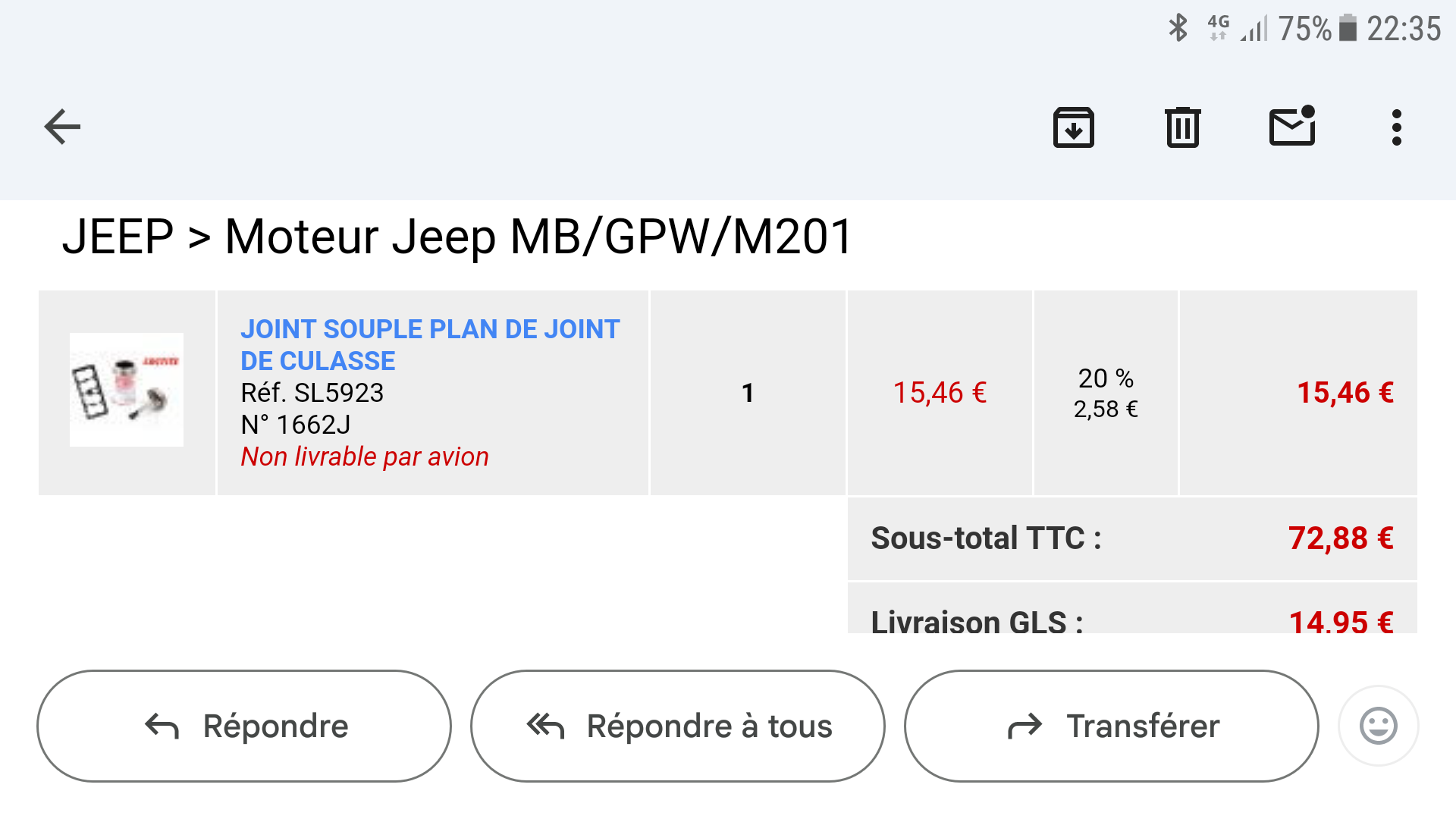The width and height of the screenshot is (1456, 819).
Task: Tap the 22:35 clock in status bar
Action: (x=1403, y=29)
